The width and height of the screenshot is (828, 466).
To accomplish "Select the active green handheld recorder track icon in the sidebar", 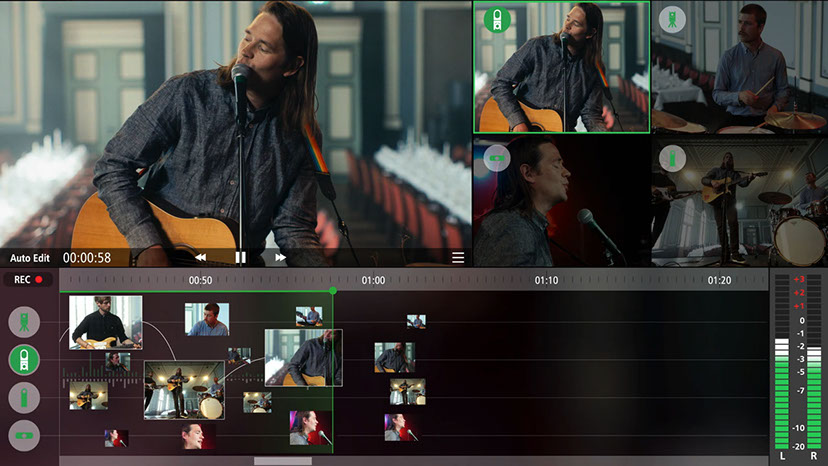I will click(24, 359).
